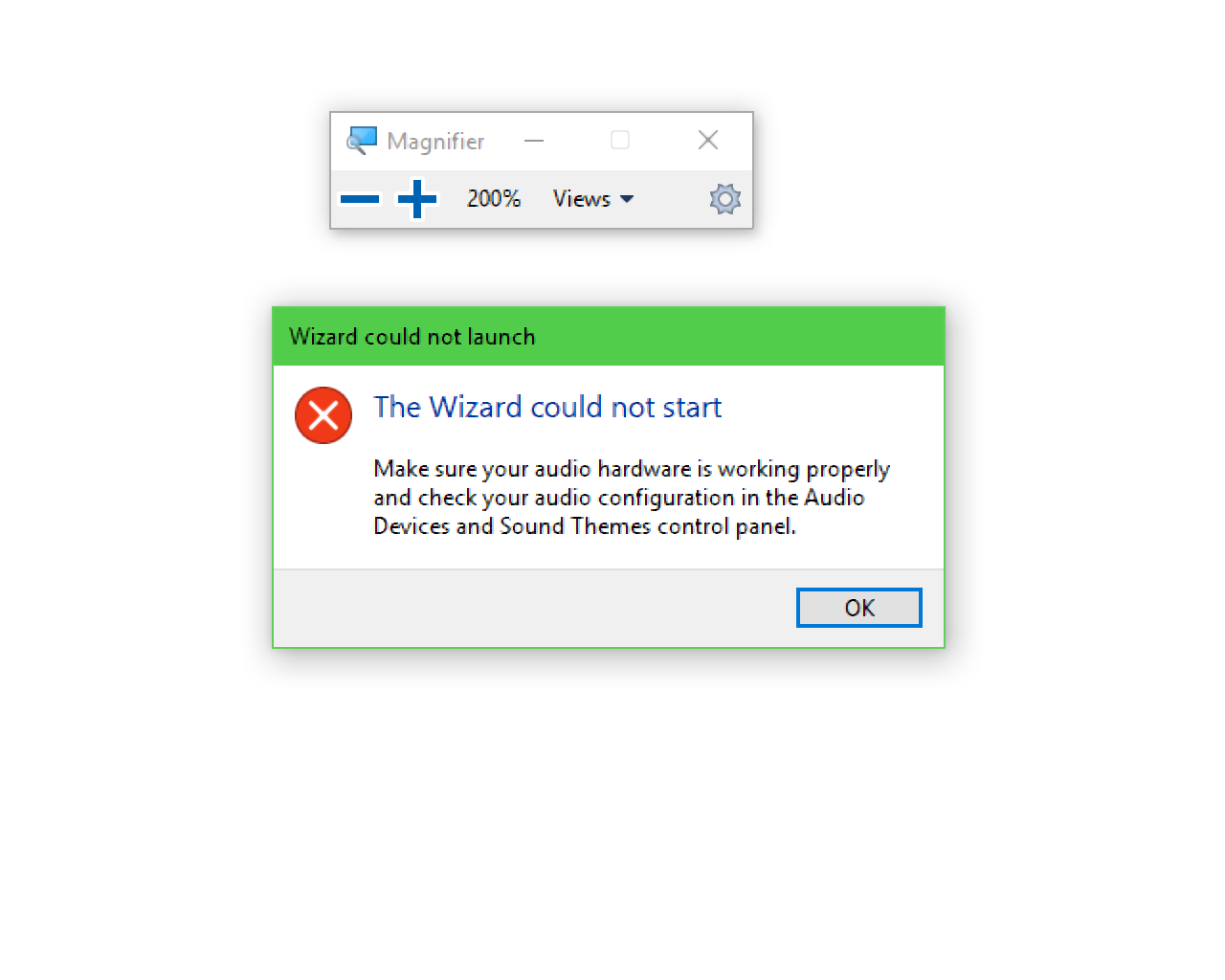
Task: Click the "and check your audio configuration" line
Action: [x=619, y=498]
